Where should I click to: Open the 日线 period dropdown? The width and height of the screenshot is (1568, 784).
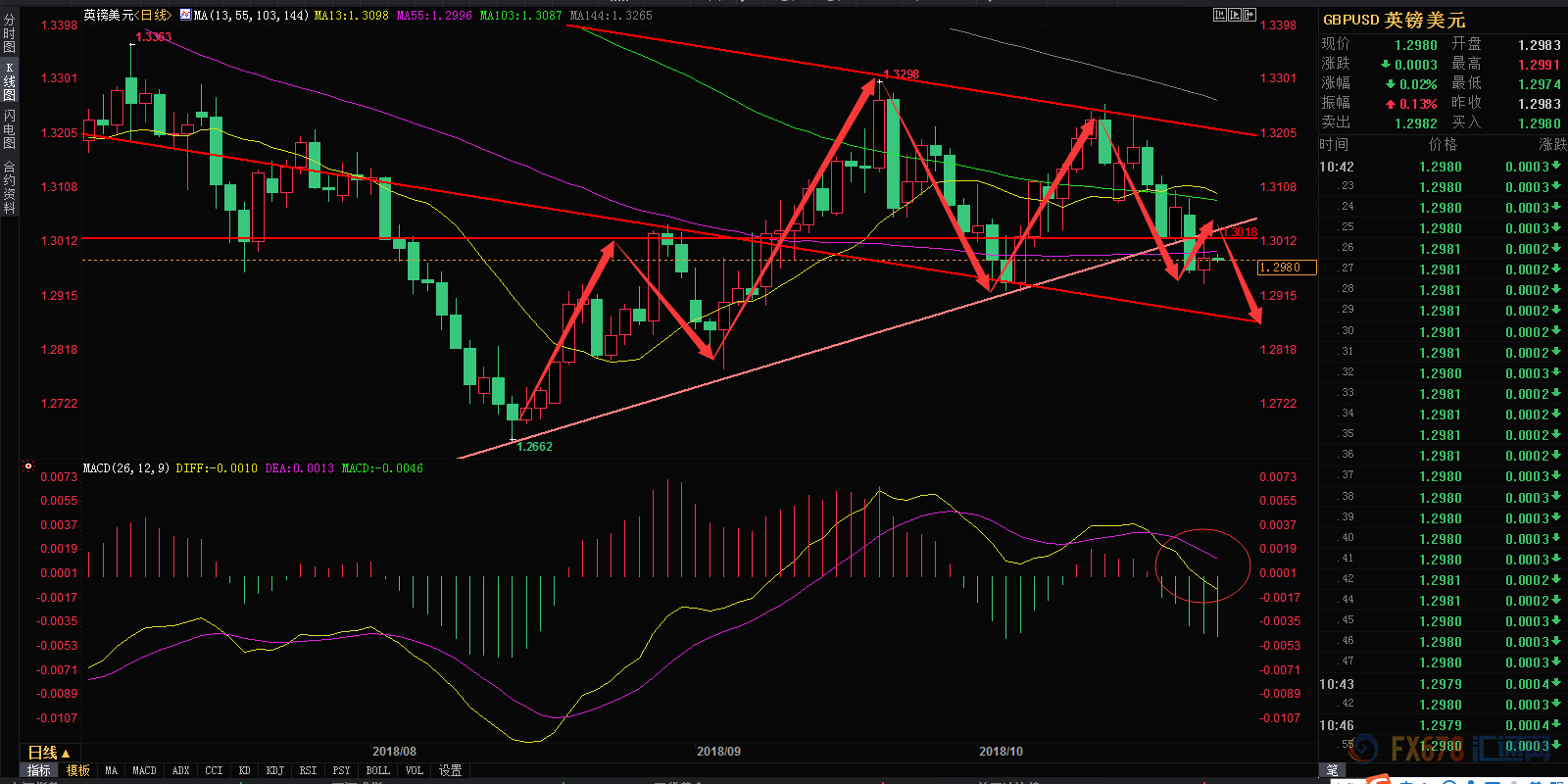click(48, 753)
